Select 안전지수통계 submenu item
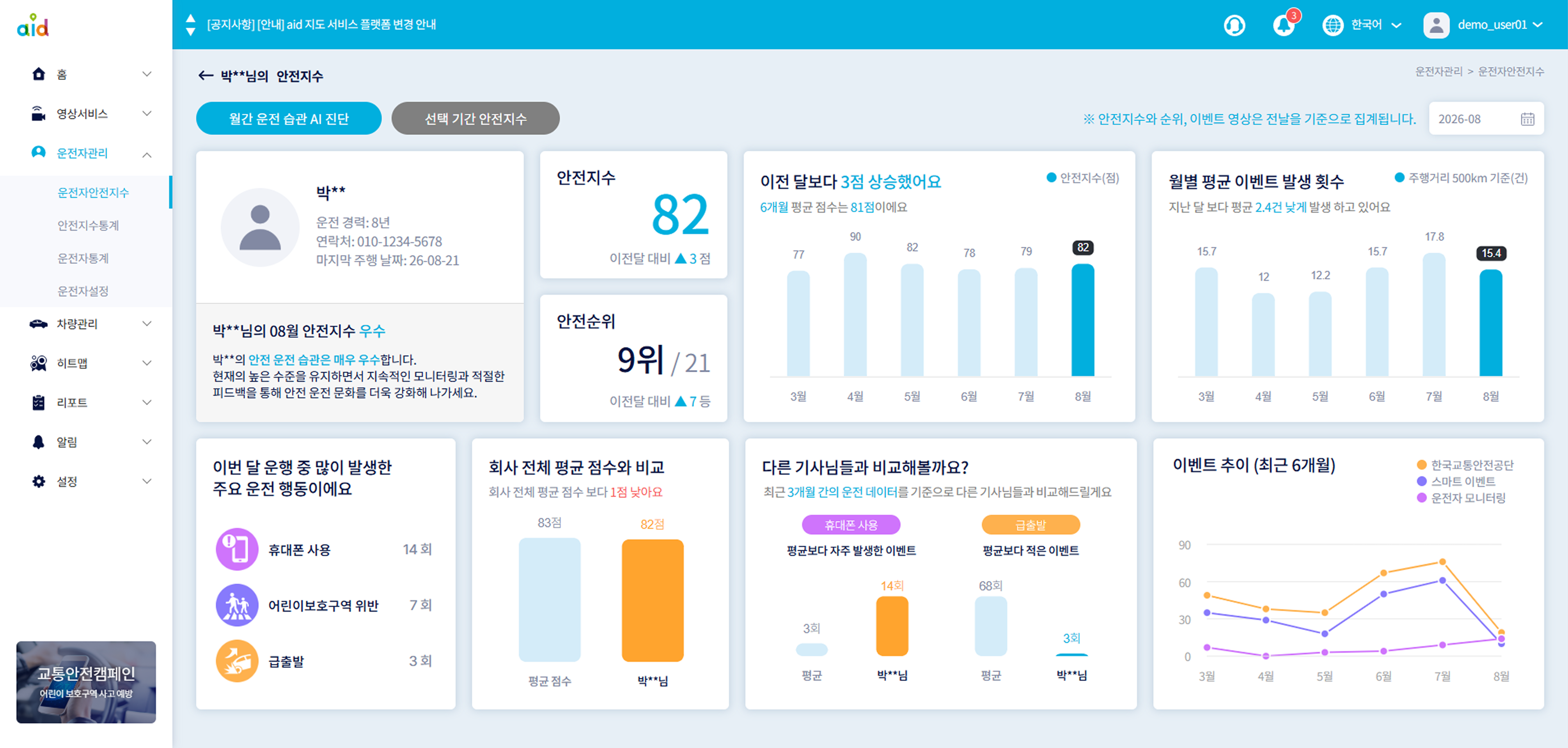Screen dimensions: 1568x748 [x=88, y=225]
